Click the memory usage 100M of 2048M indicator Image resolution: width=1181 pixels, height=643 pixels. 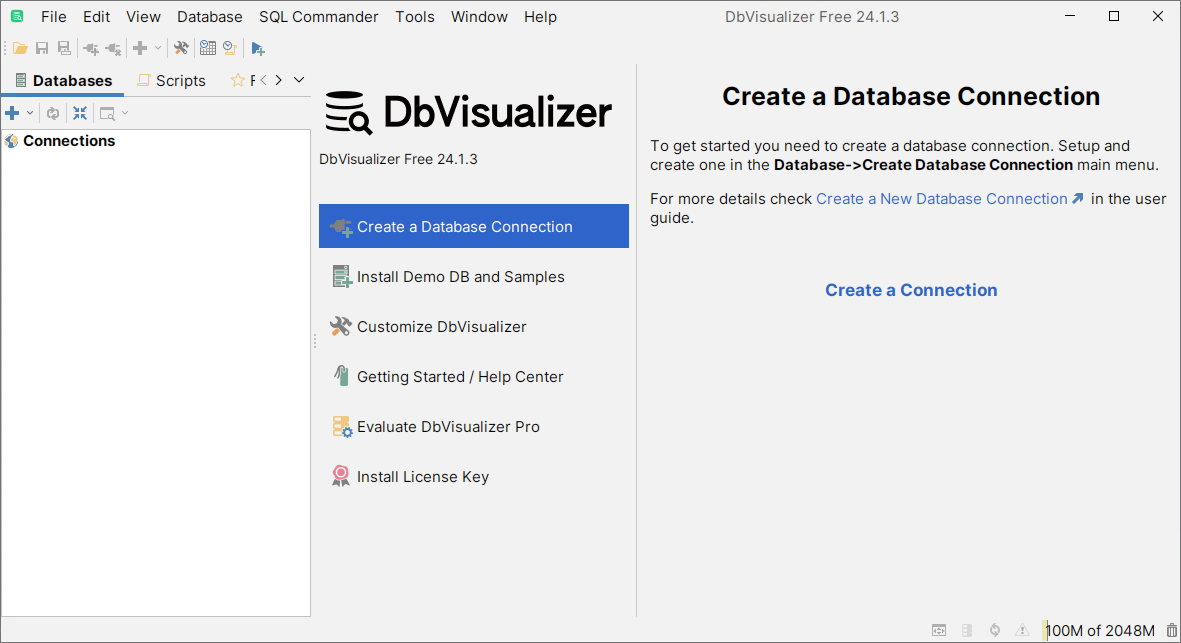[1100, 630]
